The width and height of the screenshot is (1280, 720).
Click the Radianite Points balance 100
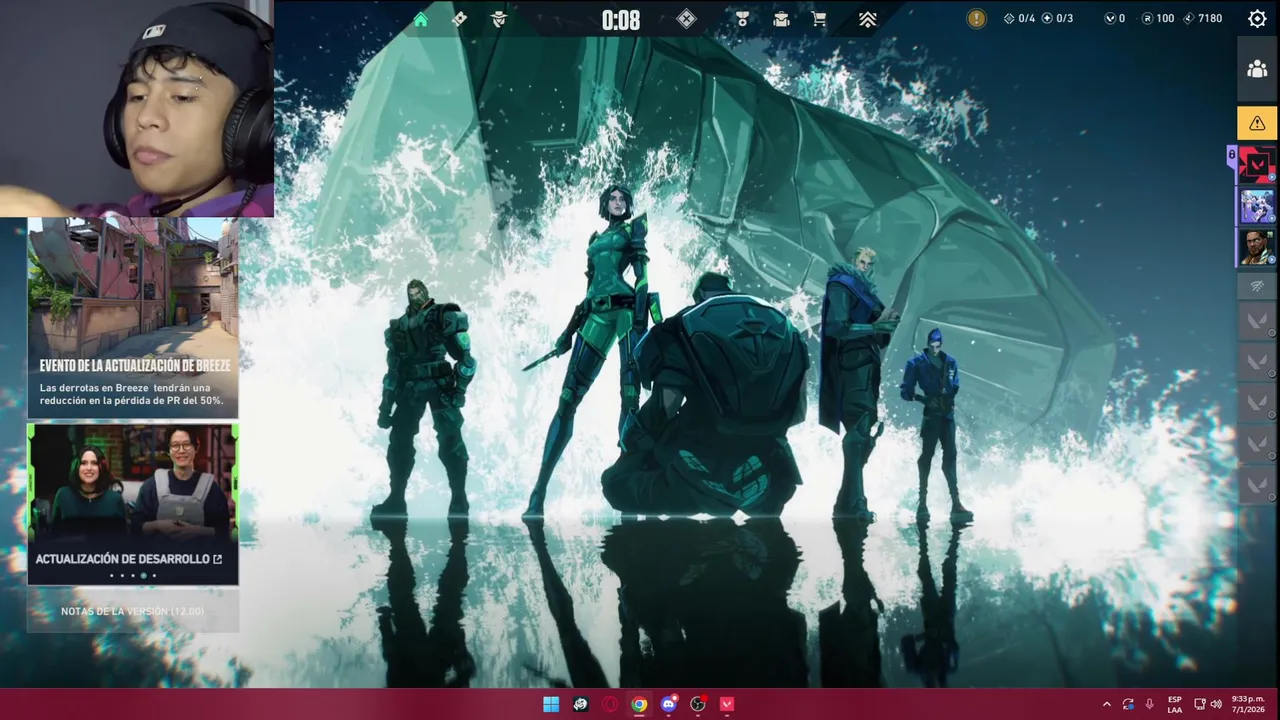tap(1158, 19)
